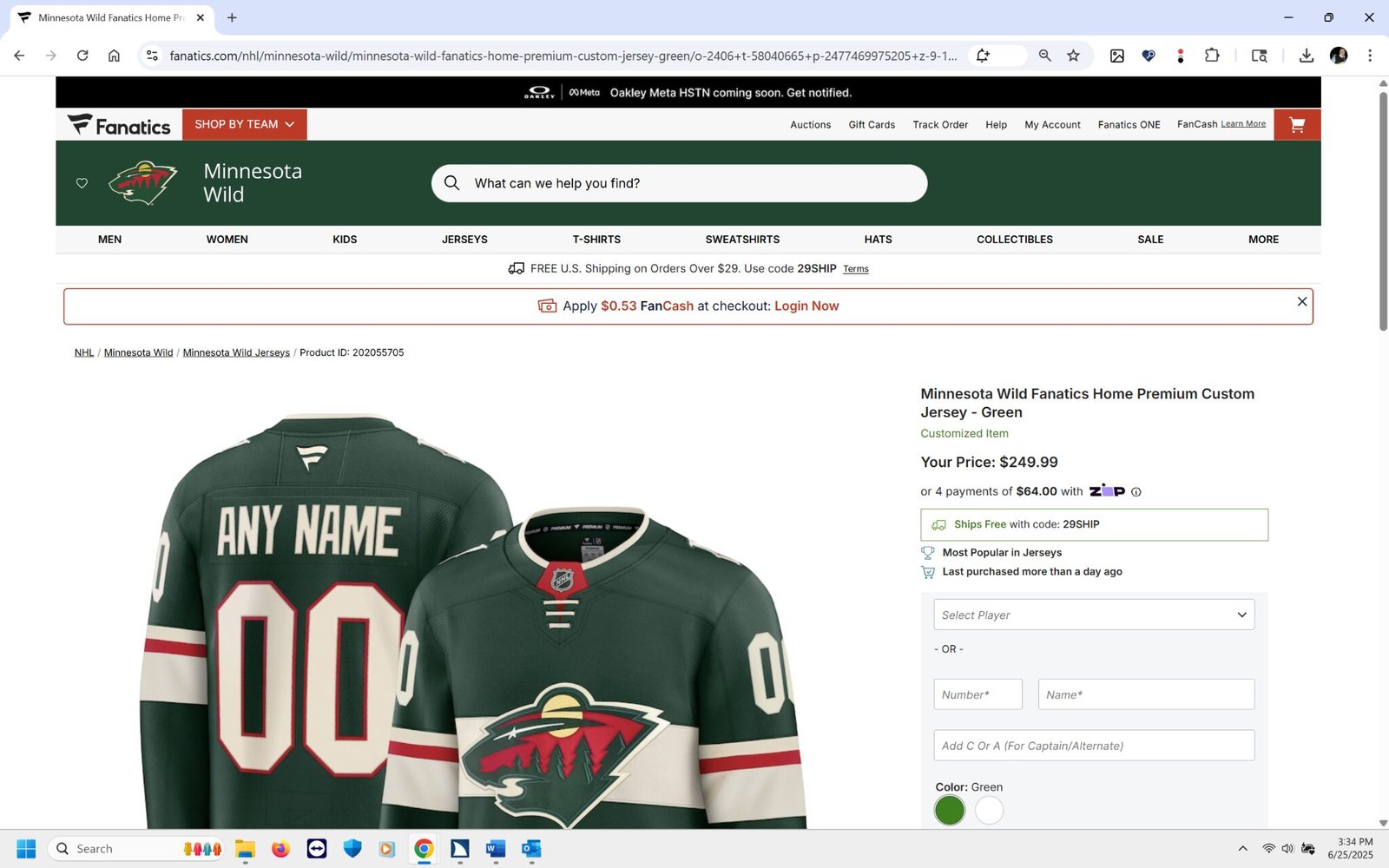Viewport: 1389px width, 868px height.
Task: Expand the Select Player dropdown
Action: tap(1094, 615)
